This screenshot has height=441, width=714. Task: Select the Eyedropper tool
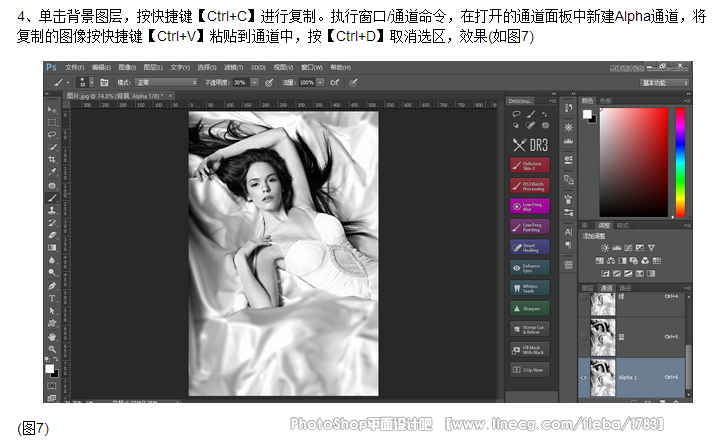coord(52,172)
